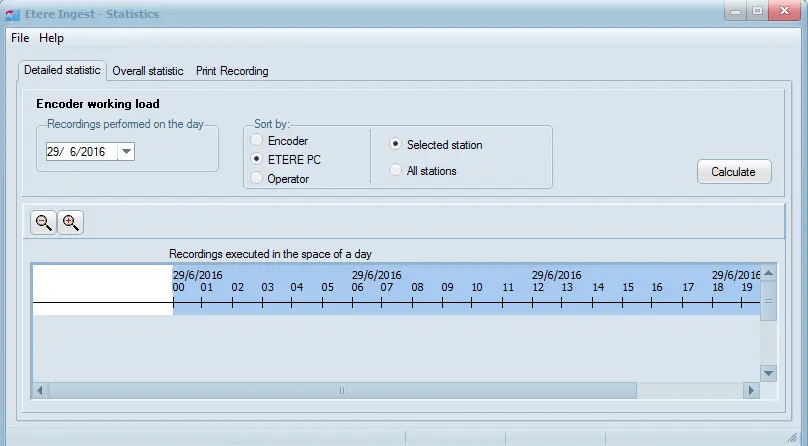Click the timeline scroll left arrow
808x446 pixels.
click(x=40, y=390)
